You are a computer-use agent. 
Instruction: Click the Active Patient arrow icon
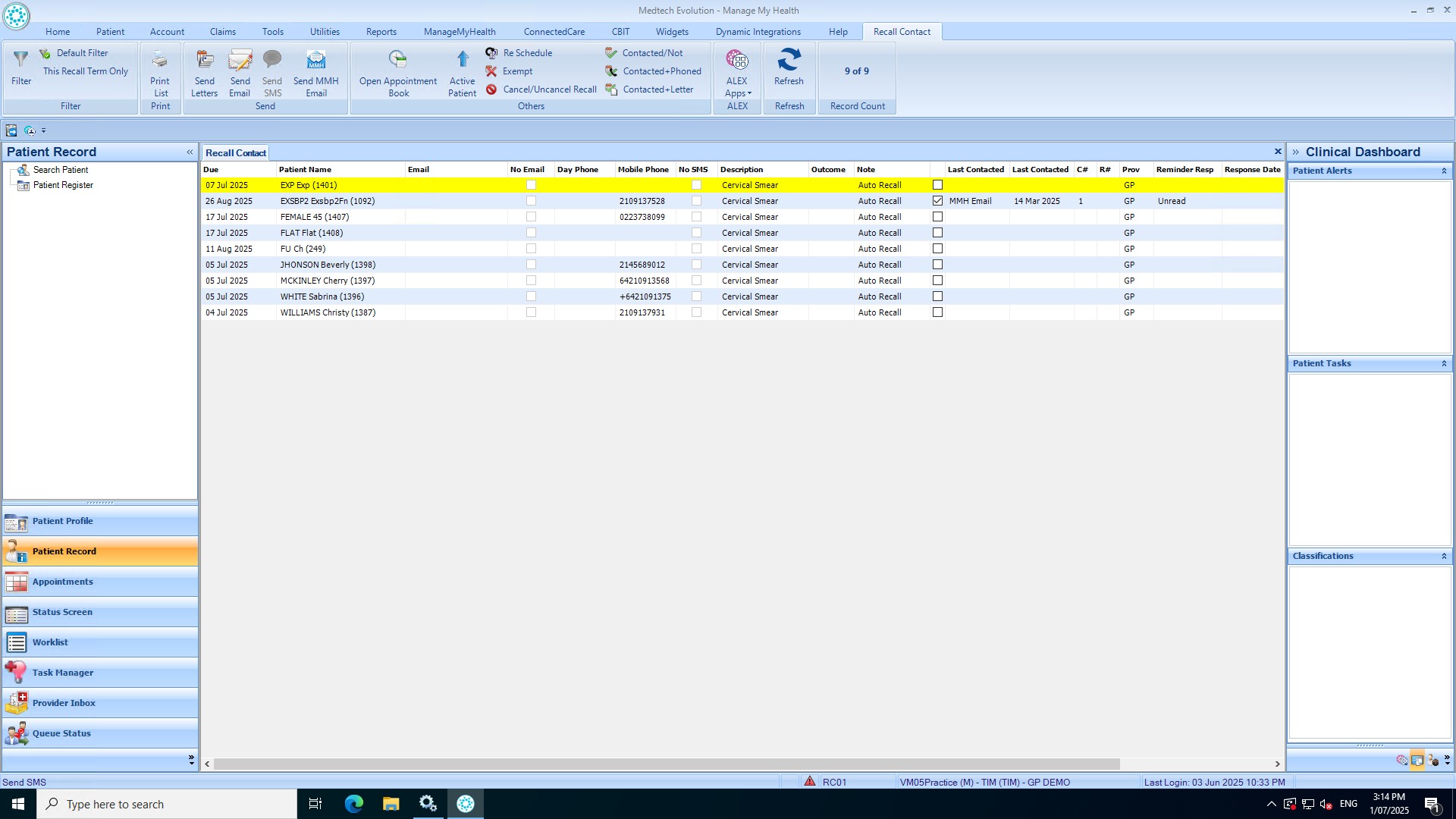pyautogui.click(x=462, y=60)
